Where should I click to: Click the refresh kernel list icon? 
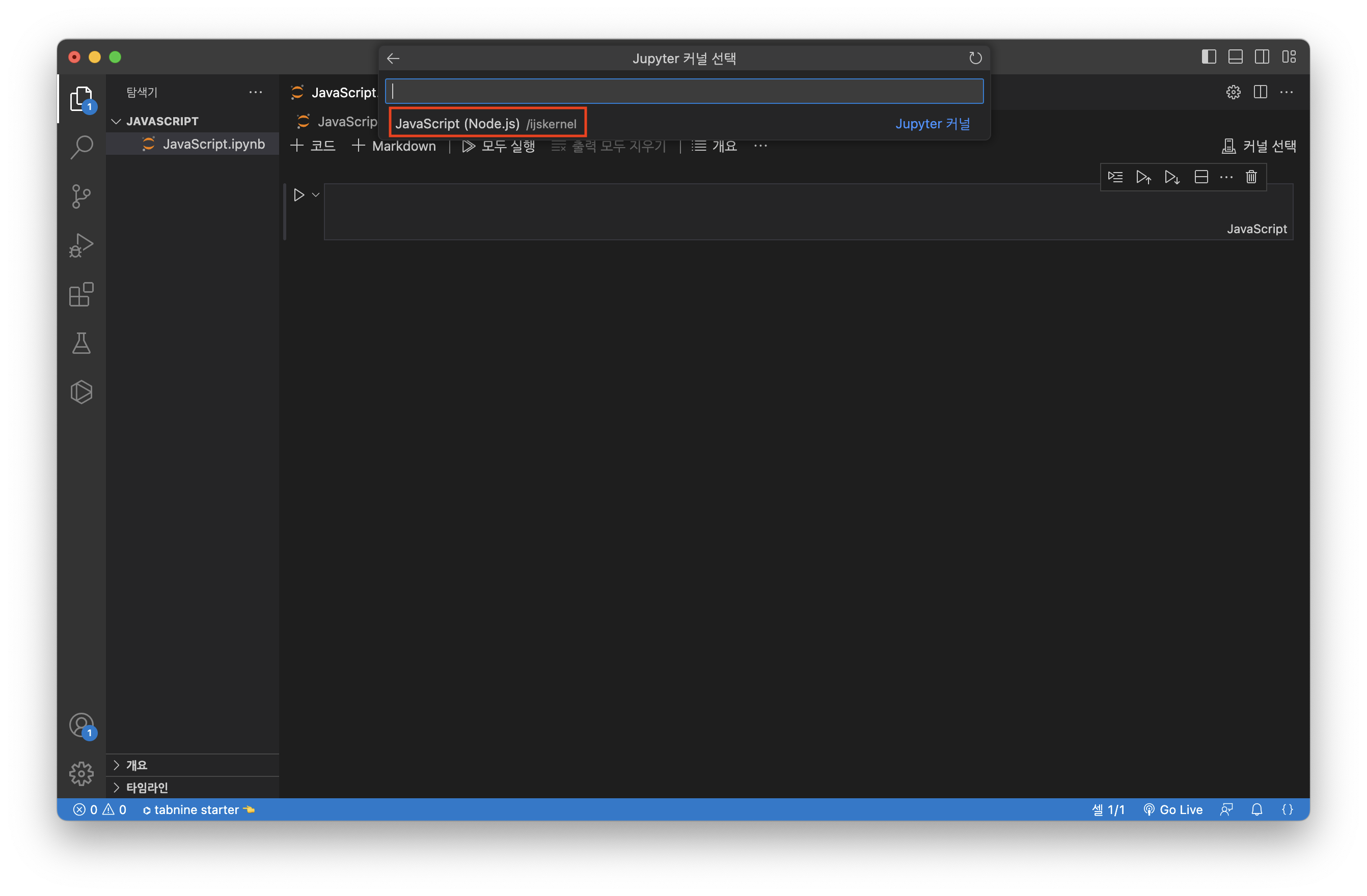pos(975,58)
